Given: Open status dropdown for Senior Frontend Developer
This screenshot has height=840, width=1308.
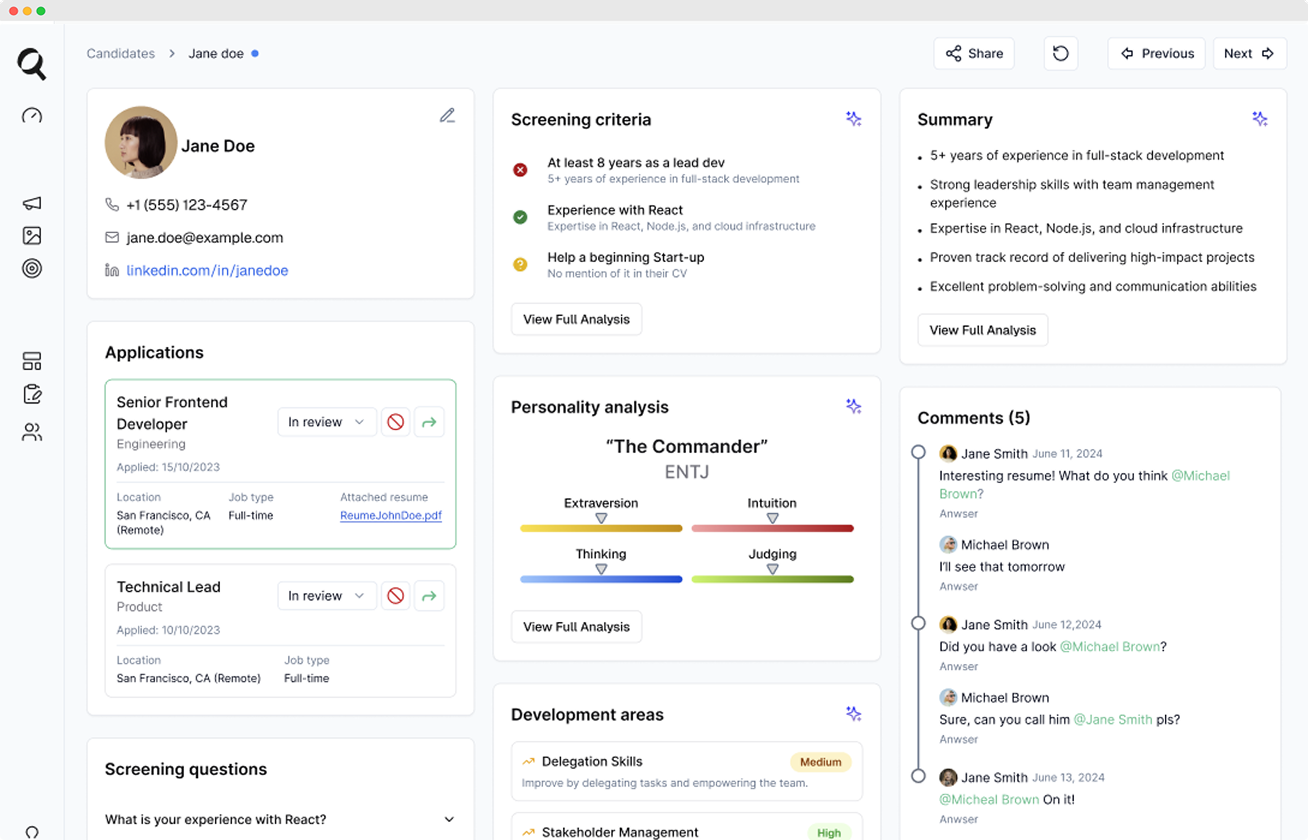Looking at the screenshot, I should 326,423.
